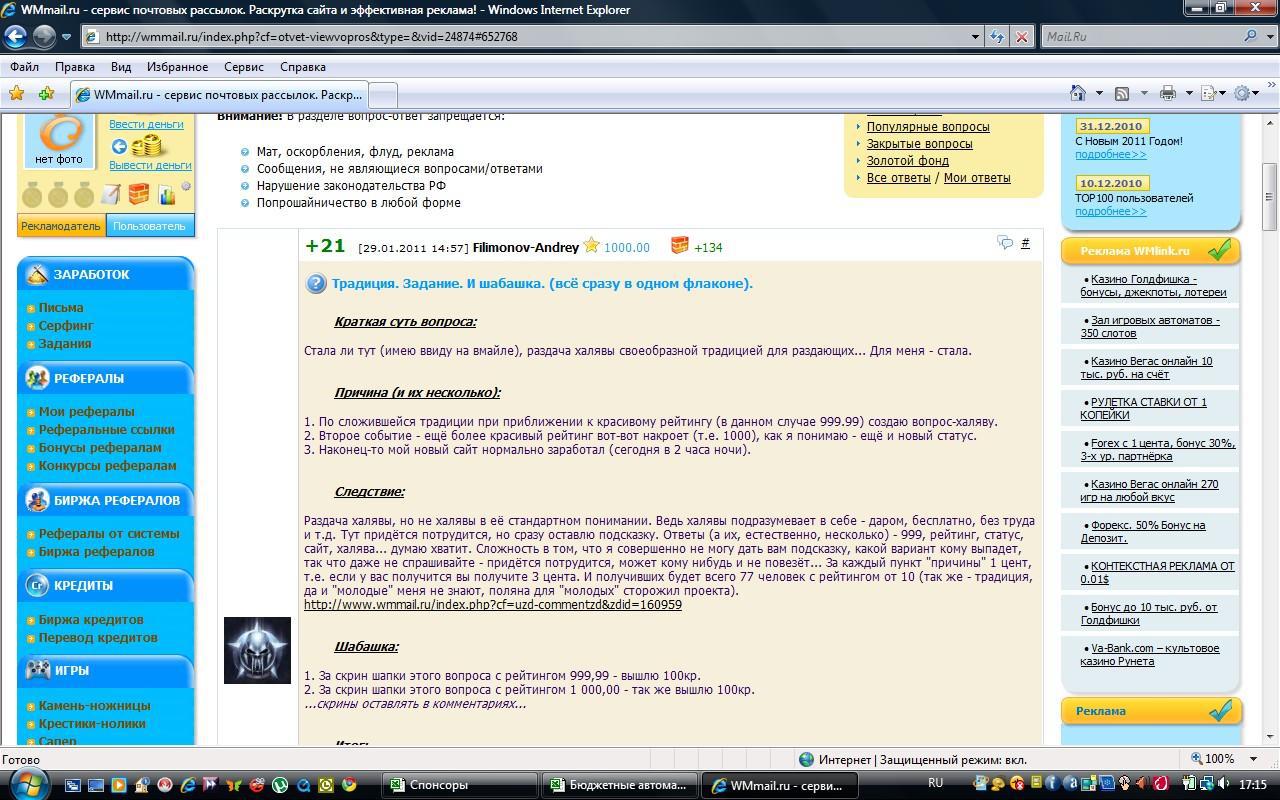Open the Сервис menu

point(244,67)
